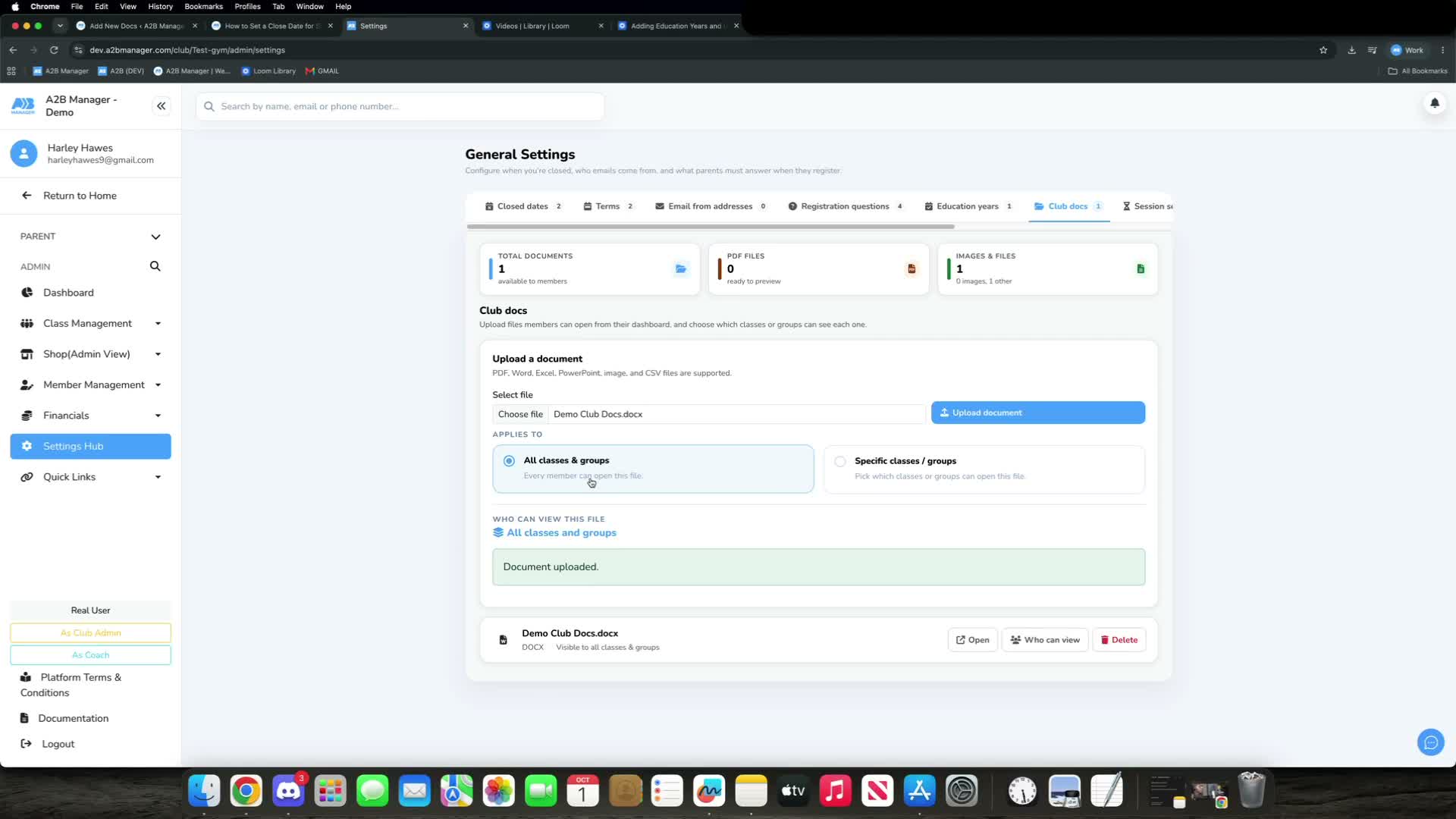Select Specific classes / groups radio option
The height and width of the screenshot is (819, 1456).
[x=840, y=461]
